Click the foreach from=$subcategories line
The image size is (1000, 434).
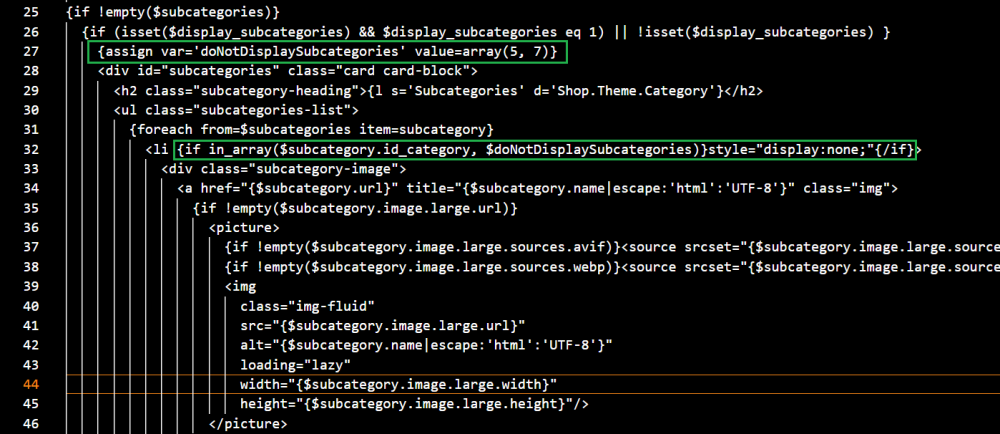[311, 130]
